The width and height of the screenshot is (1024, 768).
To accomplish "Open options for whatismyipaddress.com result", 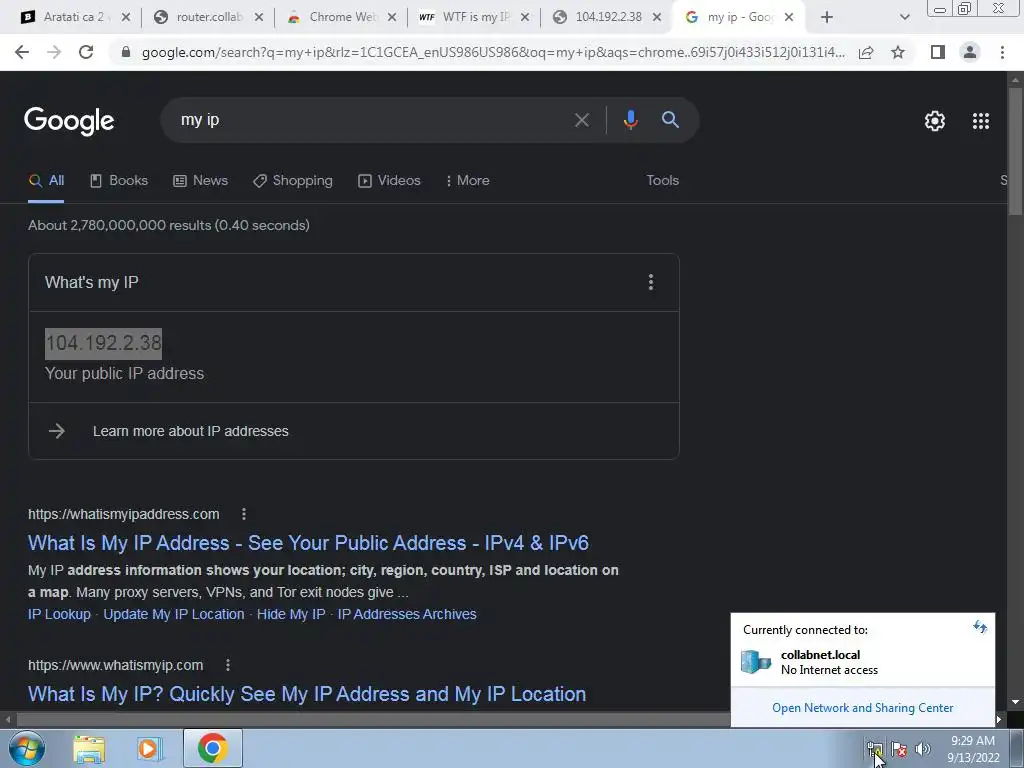I will [x=244, y=514].
